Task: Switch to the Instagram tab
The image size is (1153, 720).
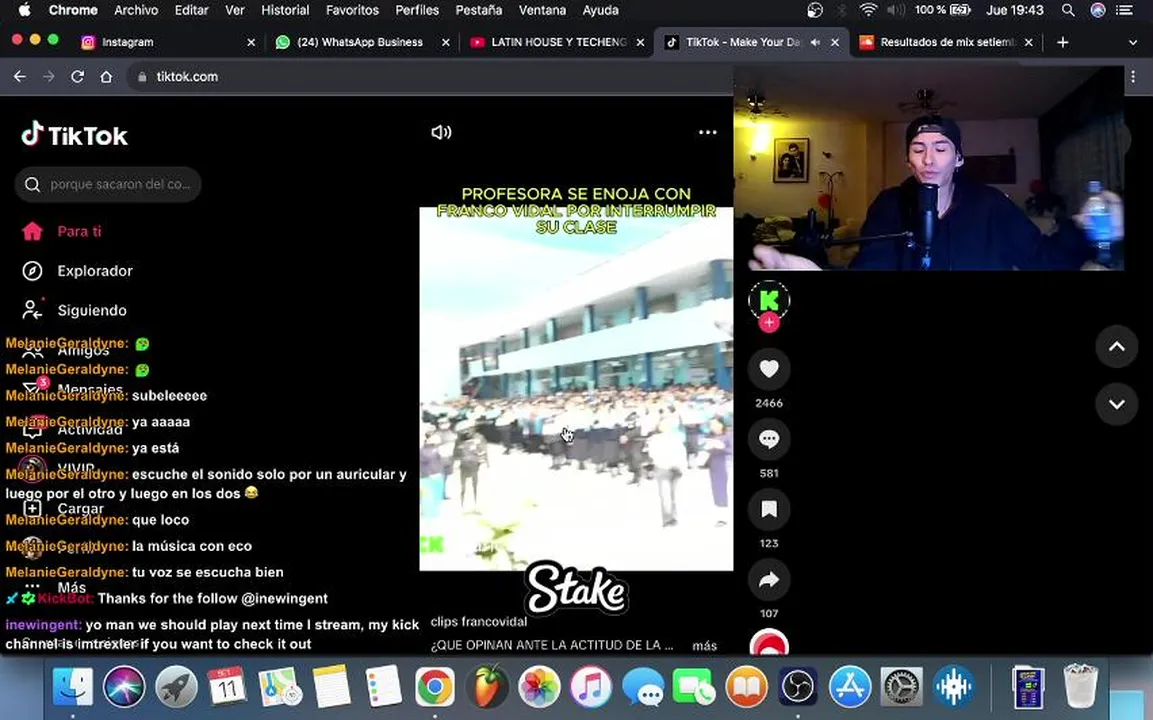Action: [168, 43]
